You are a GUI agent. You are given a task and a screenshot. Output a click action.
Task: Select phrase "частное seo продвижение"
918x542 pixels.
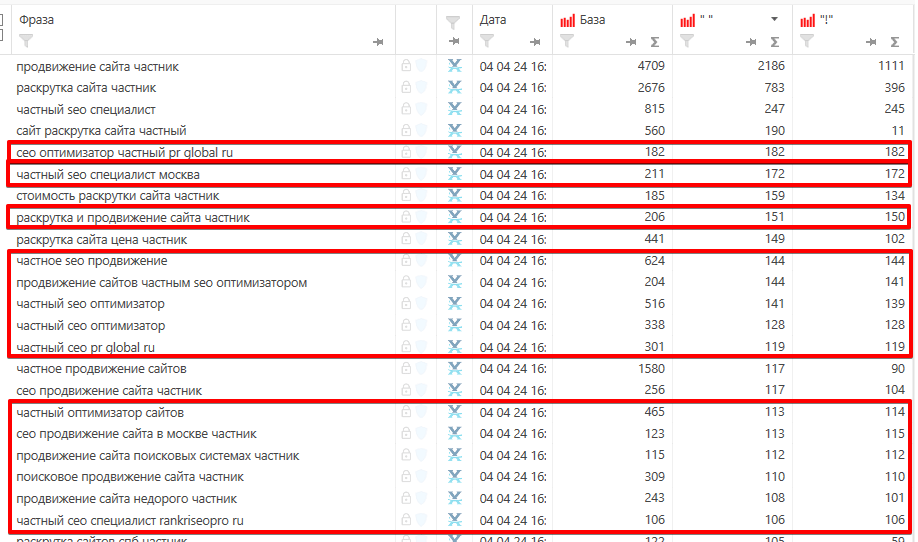(92, 260)
